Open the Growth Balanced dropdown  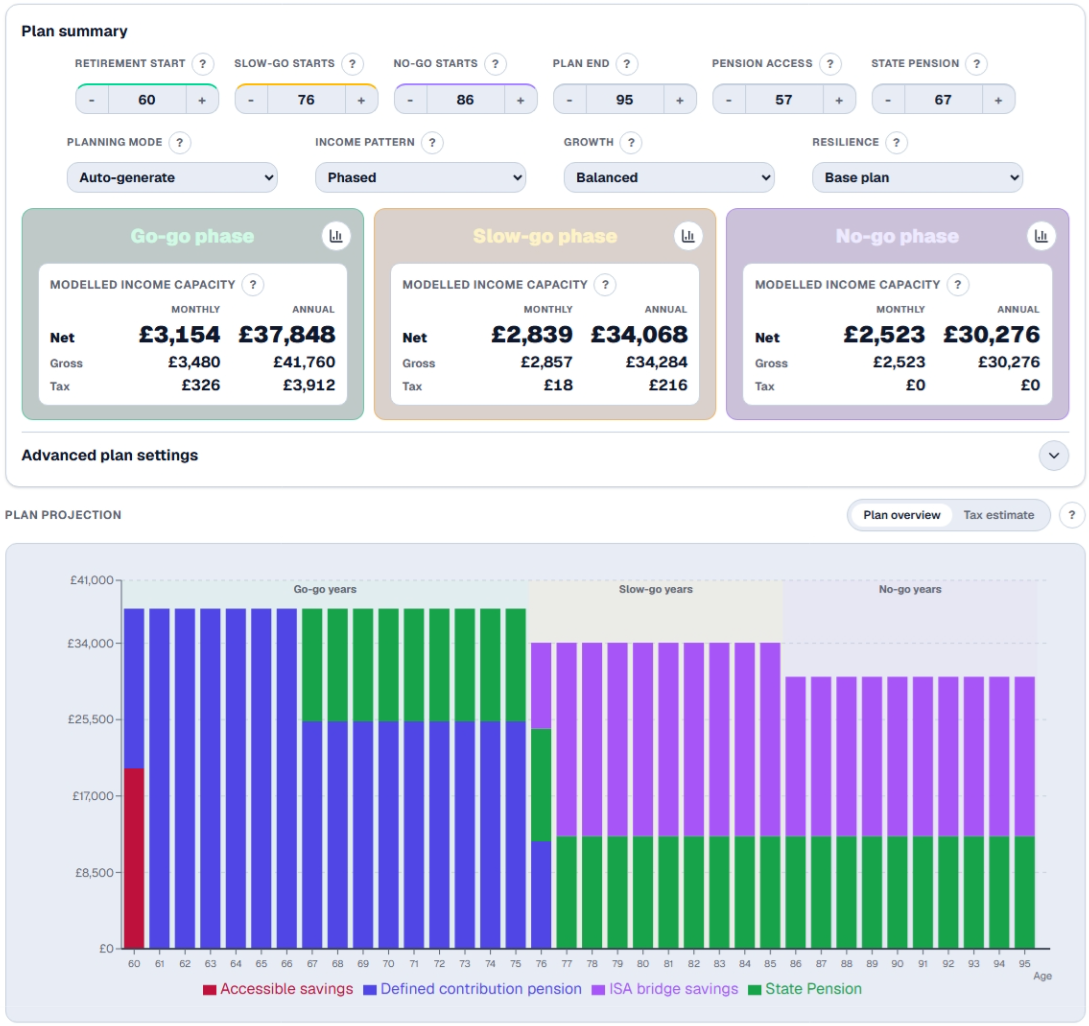point(669,178)
